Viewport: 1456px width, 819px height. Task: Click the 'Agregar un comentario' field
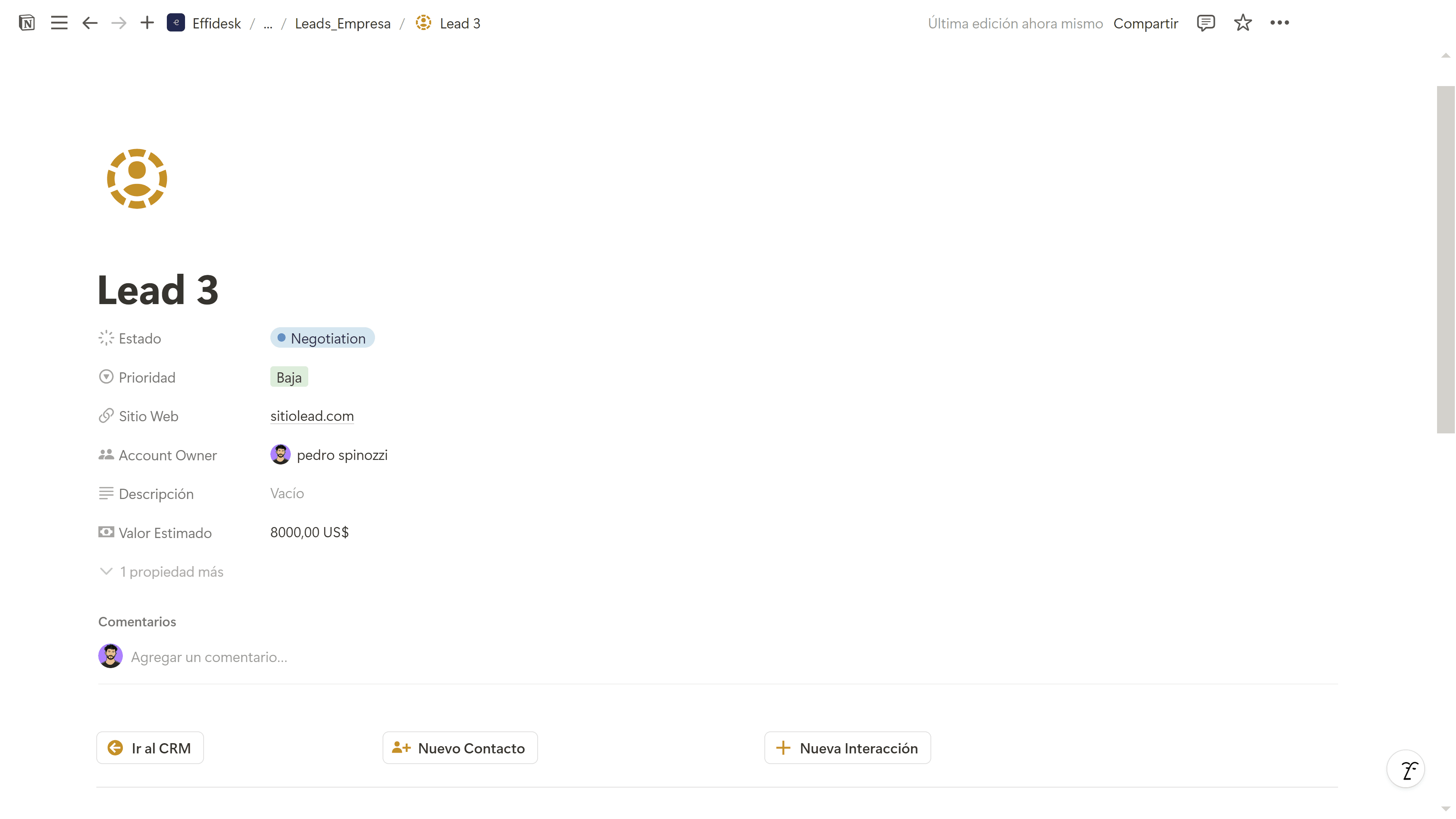pyautogui.click(x=209, y=657)
